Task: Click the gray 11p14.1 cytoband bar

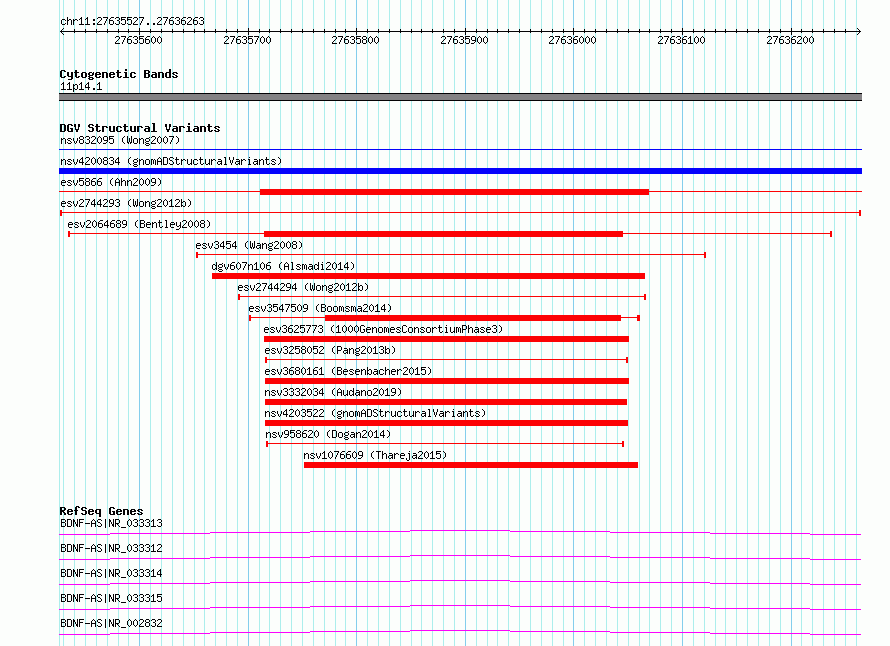Action: [460, 97]
